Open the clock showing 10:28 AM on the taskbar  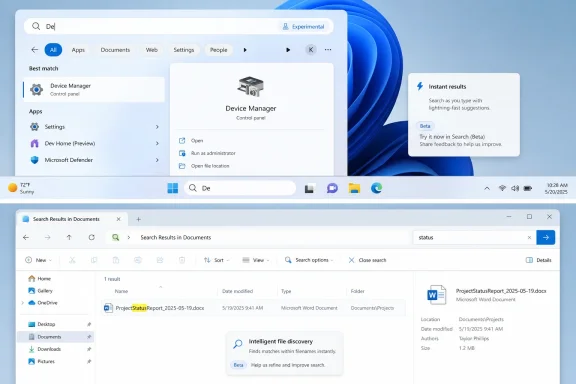(557, 189)
